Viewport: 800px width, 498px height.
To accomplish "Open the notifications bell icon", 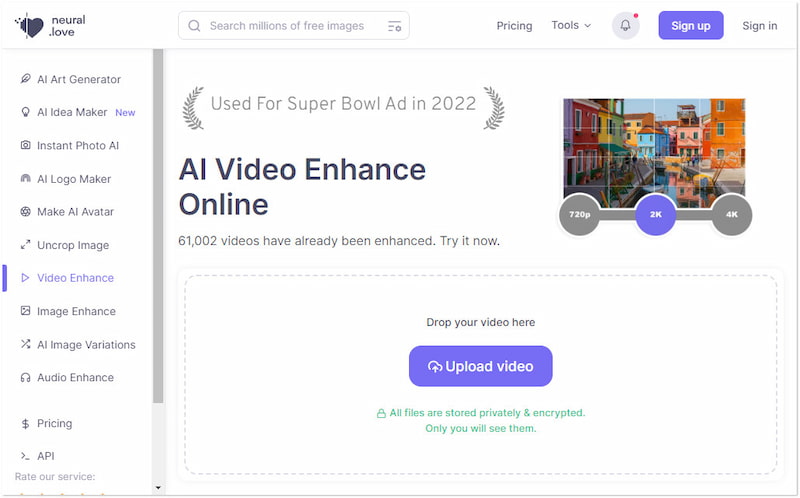I will coord(625,26).
